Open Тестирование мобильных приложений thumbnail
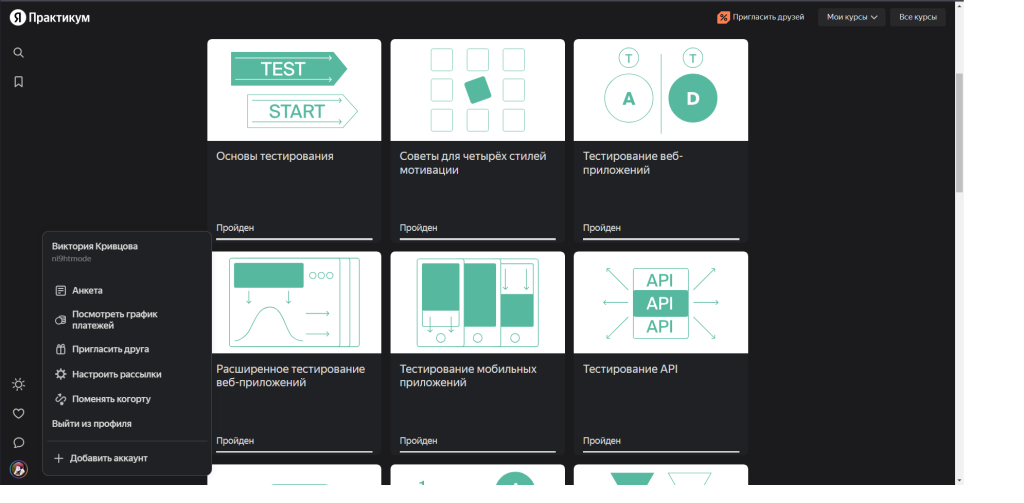1024x503 pixels. [477, 303]
